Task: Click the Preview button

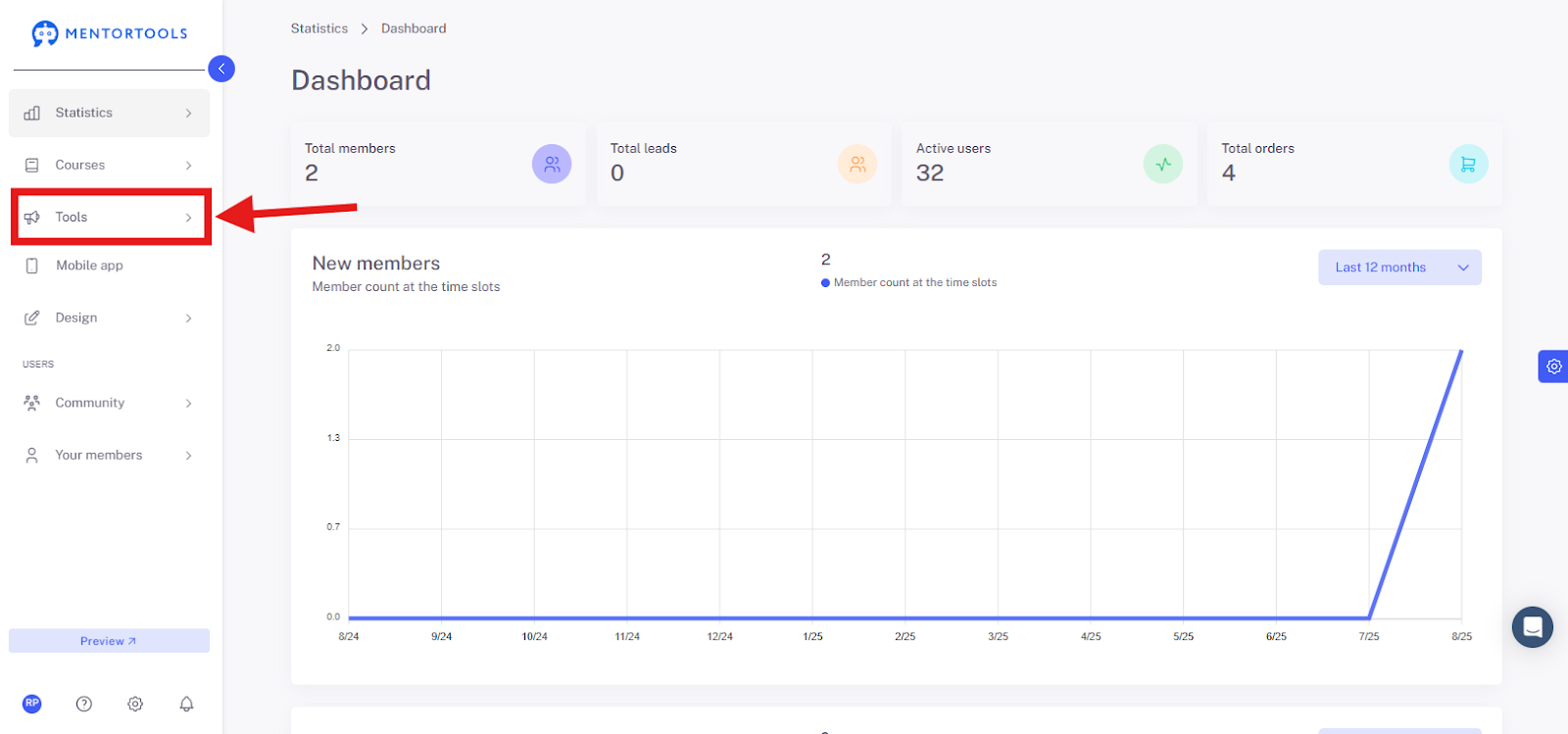Action: [x=110, y=641]
